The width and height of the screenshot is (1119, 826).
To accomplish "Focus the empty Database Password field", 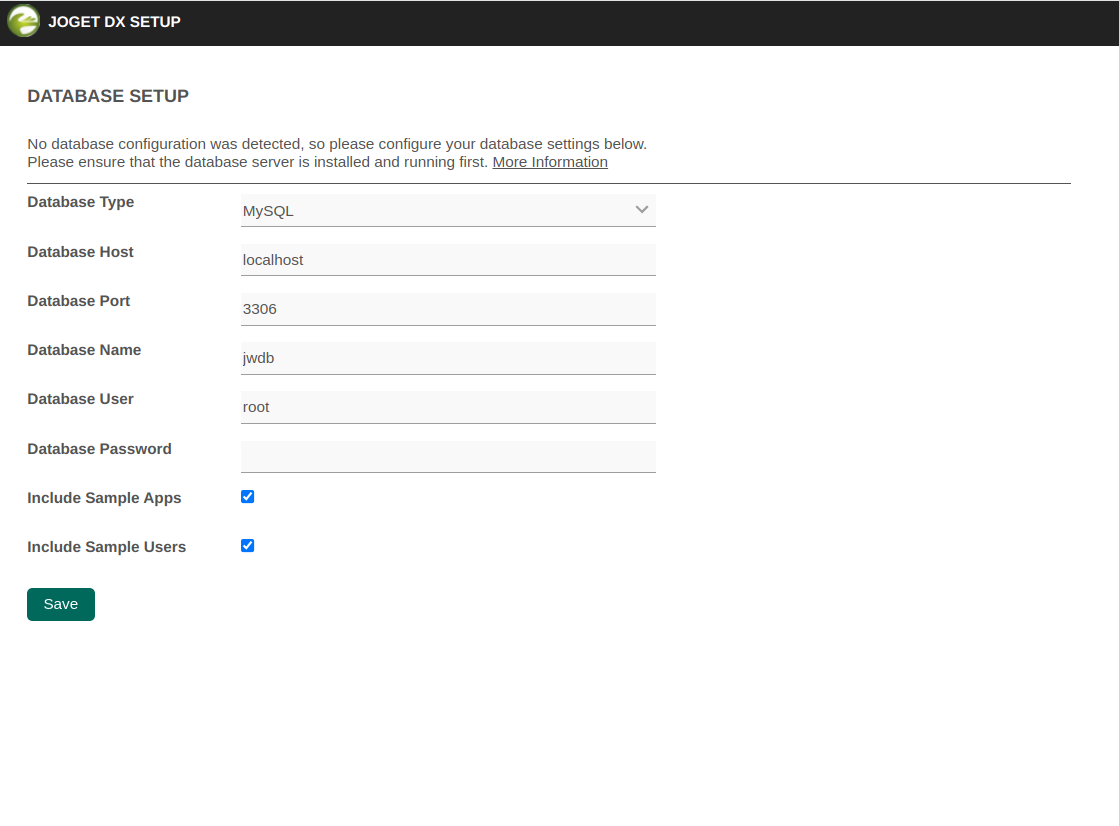I will pyautogui.click(x=448, y=456).
